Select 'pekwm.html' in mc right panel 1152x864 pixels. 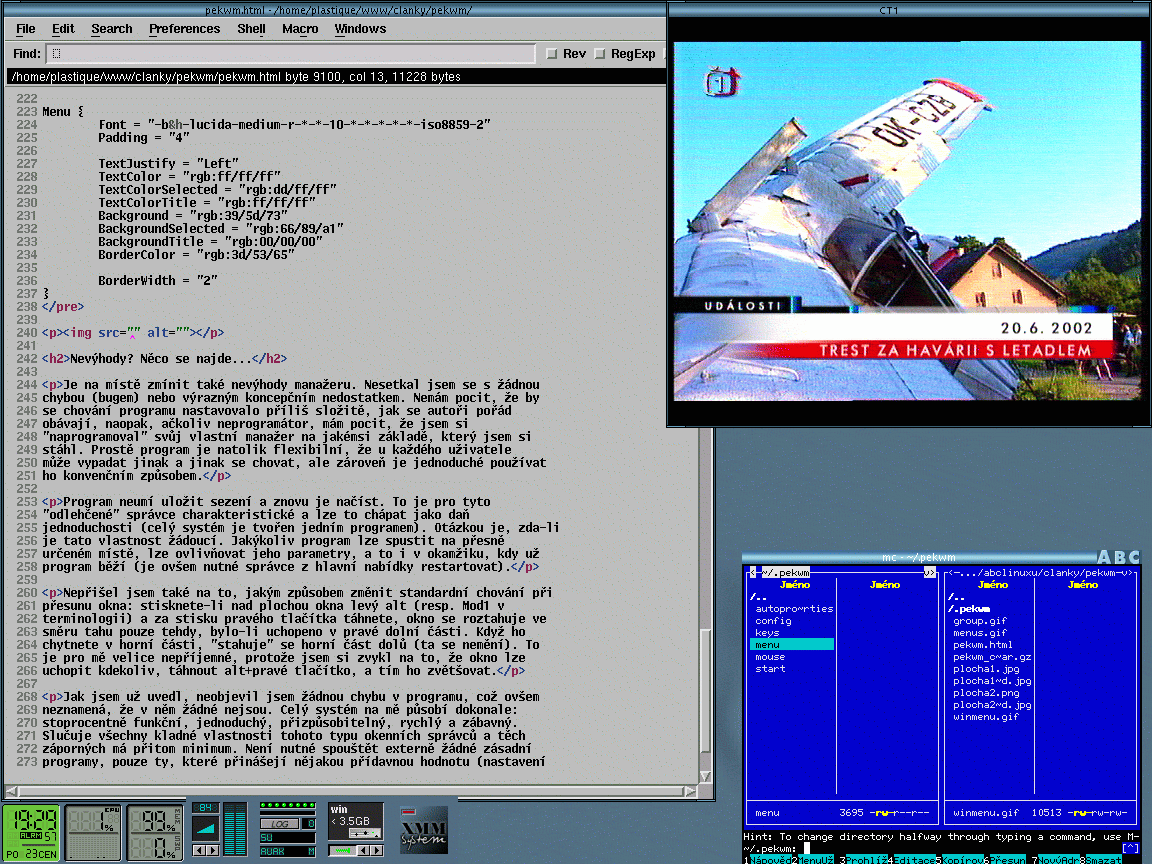(x=983, y=644)
